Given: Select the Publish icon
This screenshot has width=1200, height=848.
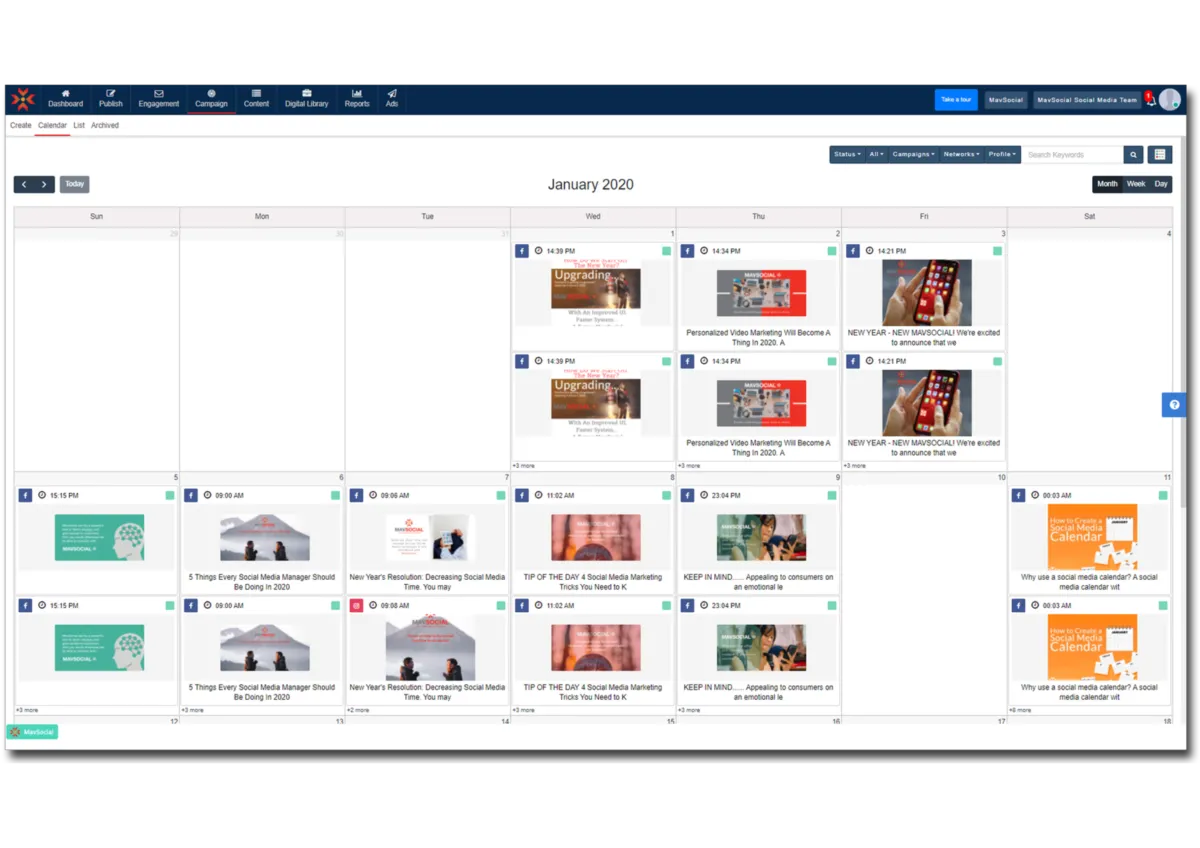Looking at the screenshot, I should point(111,98).
